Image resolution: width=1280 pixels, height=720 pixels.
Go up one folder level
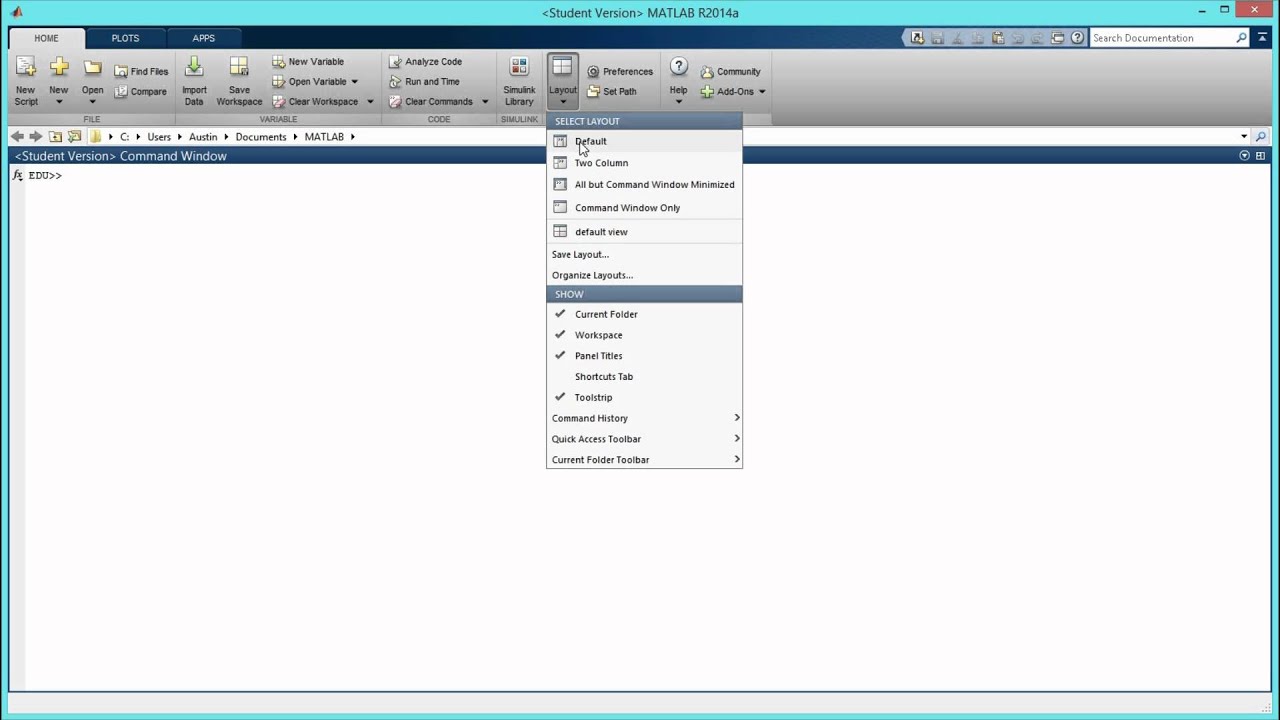(x=55, y=136)
